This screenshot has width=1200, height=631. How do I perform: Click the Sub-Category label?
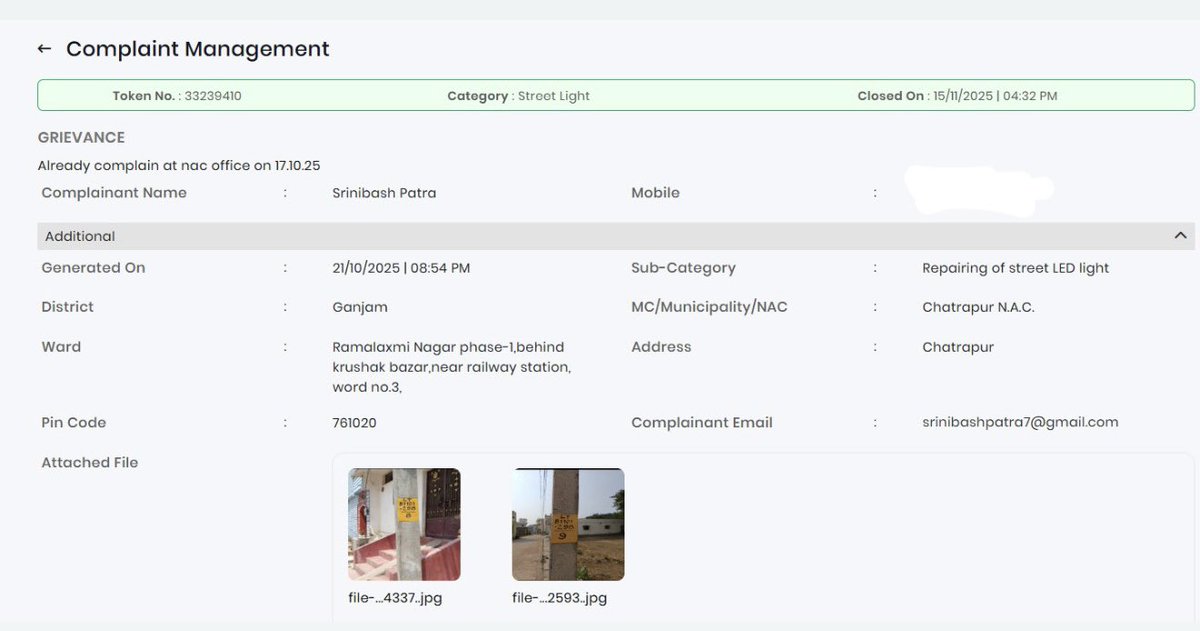click(683, 268)
